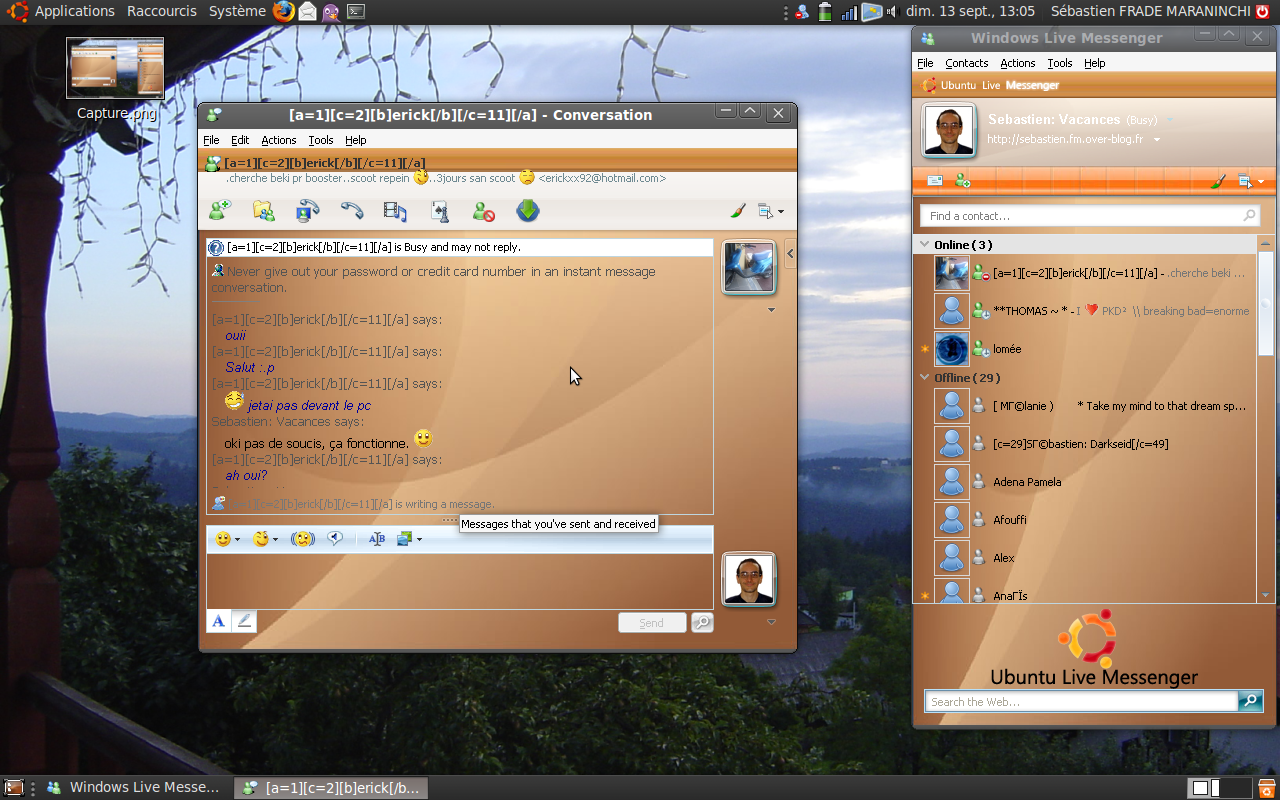The height and width of the screenshot is (800, 1280).
Task: Change conversation color scheme with paintbrush icon
Action: 738,211
